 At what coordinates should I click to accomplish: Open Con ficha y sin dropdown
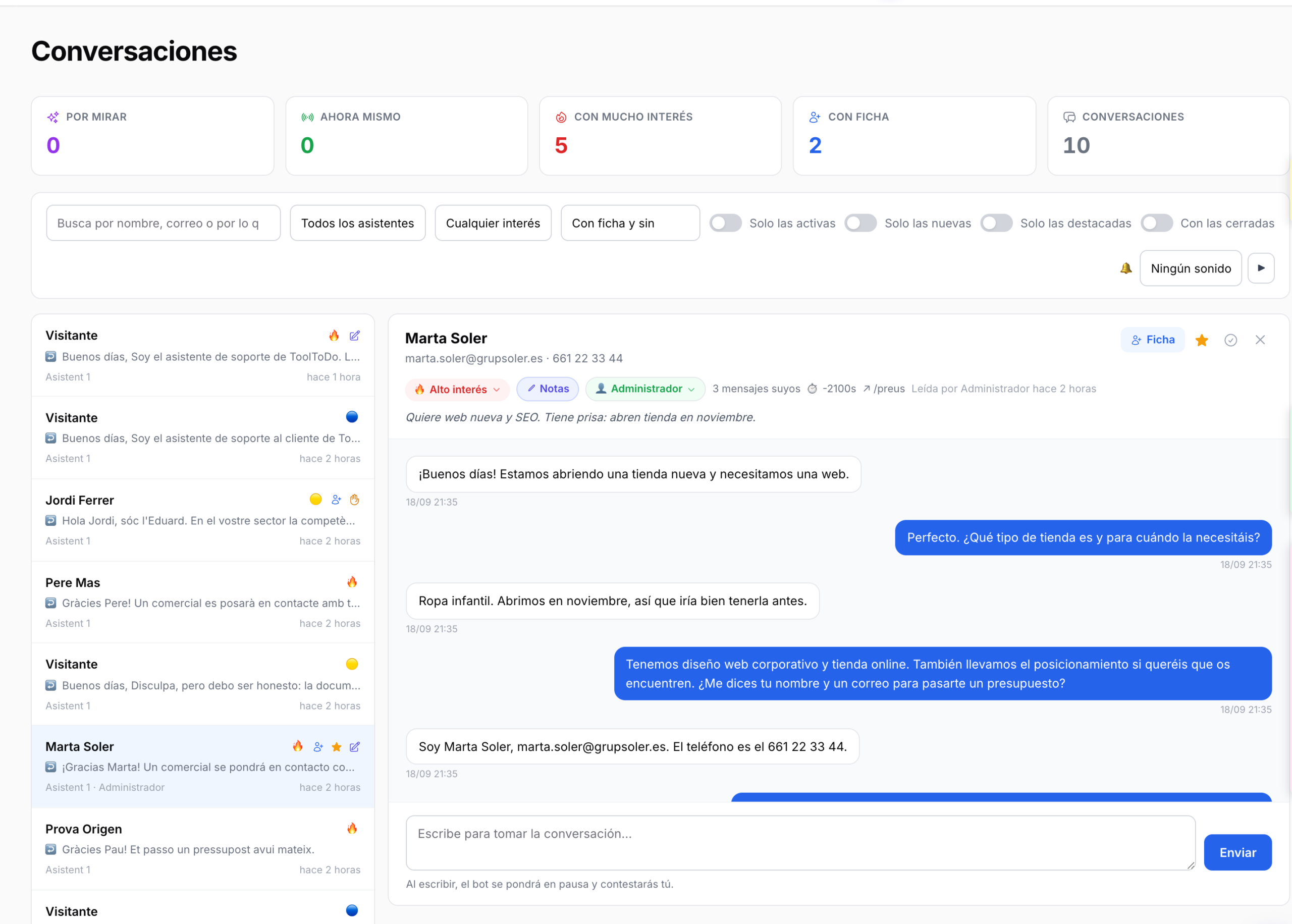[630, 223]
